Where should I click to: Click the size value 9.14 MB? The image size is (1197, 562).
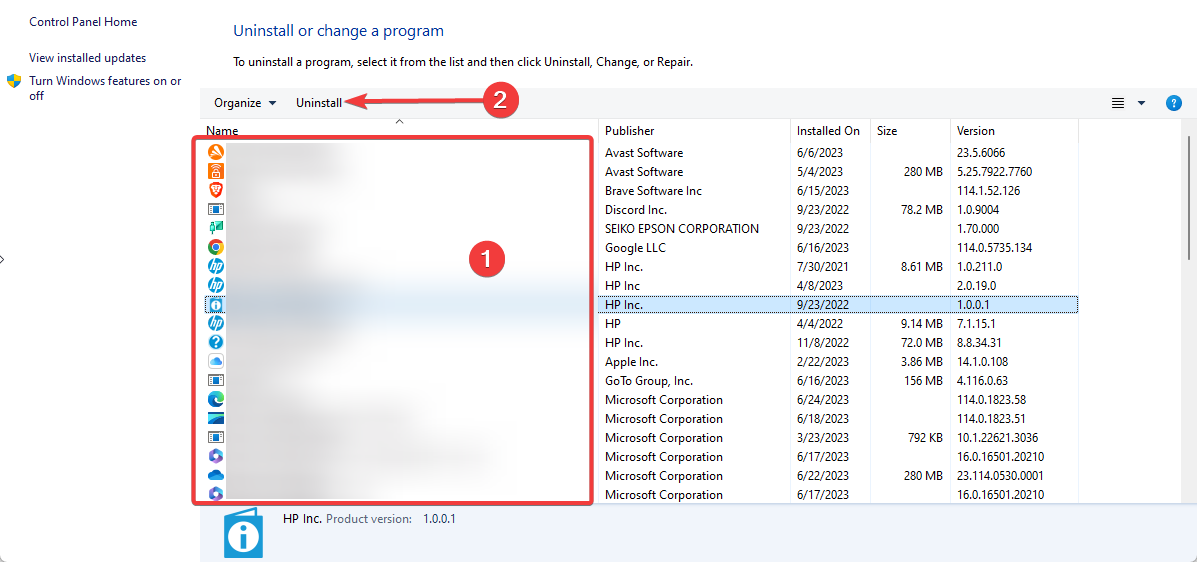[x=922, y=323]
